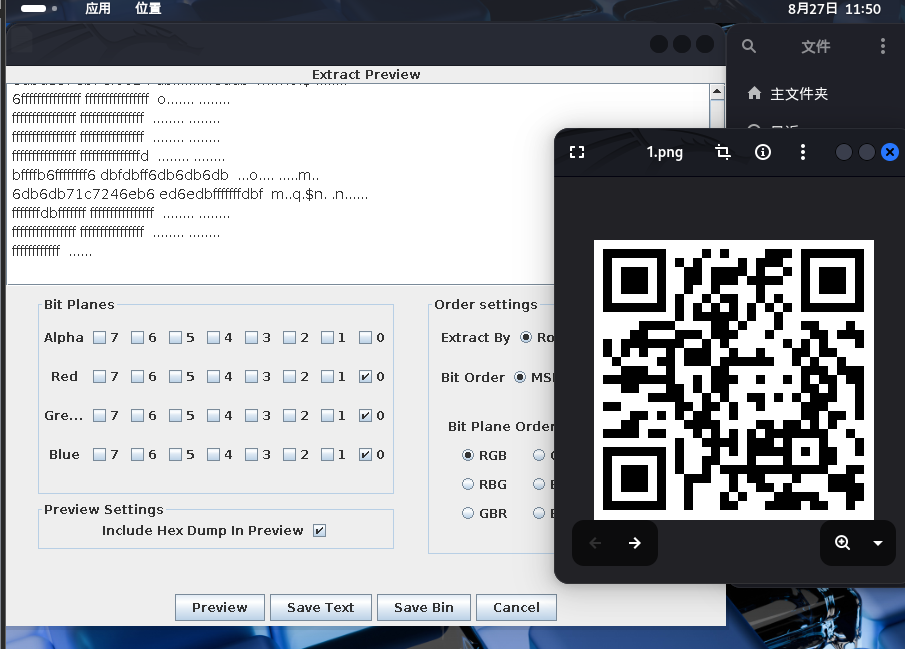The width and height of the screenshot is (905, 649).
Task: Toggle fullscreen in the 1.png viewer
Action: click(577, 152)
